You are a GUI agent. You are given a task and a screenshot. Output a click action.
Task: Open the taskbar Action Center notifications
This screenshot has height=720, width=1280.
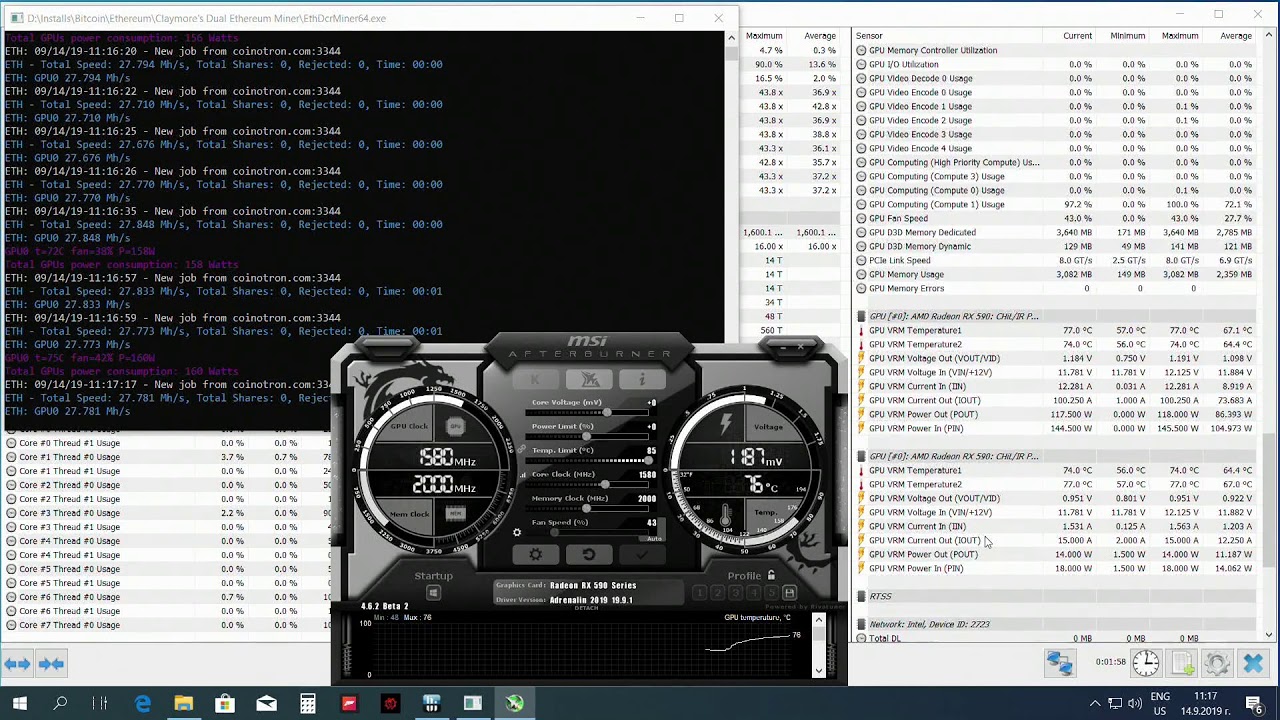(1254, 704)
